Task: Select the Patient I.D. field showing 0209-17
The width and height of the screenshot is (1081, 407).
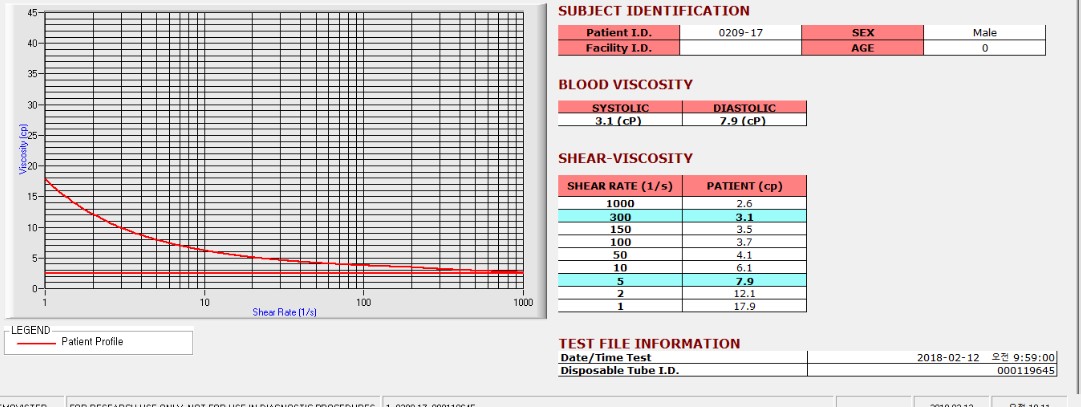Action: (x=740, y=32)
